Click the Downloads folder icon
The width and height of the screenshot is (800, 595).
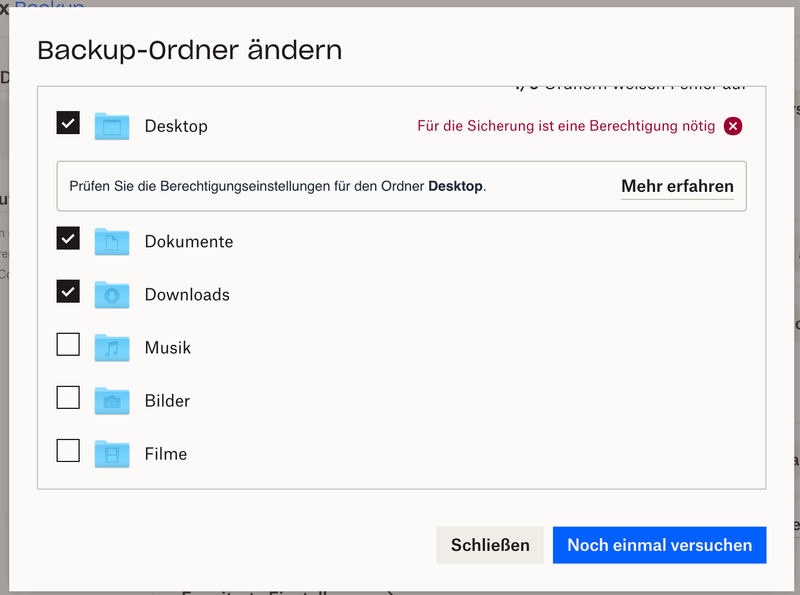[111, 294]
